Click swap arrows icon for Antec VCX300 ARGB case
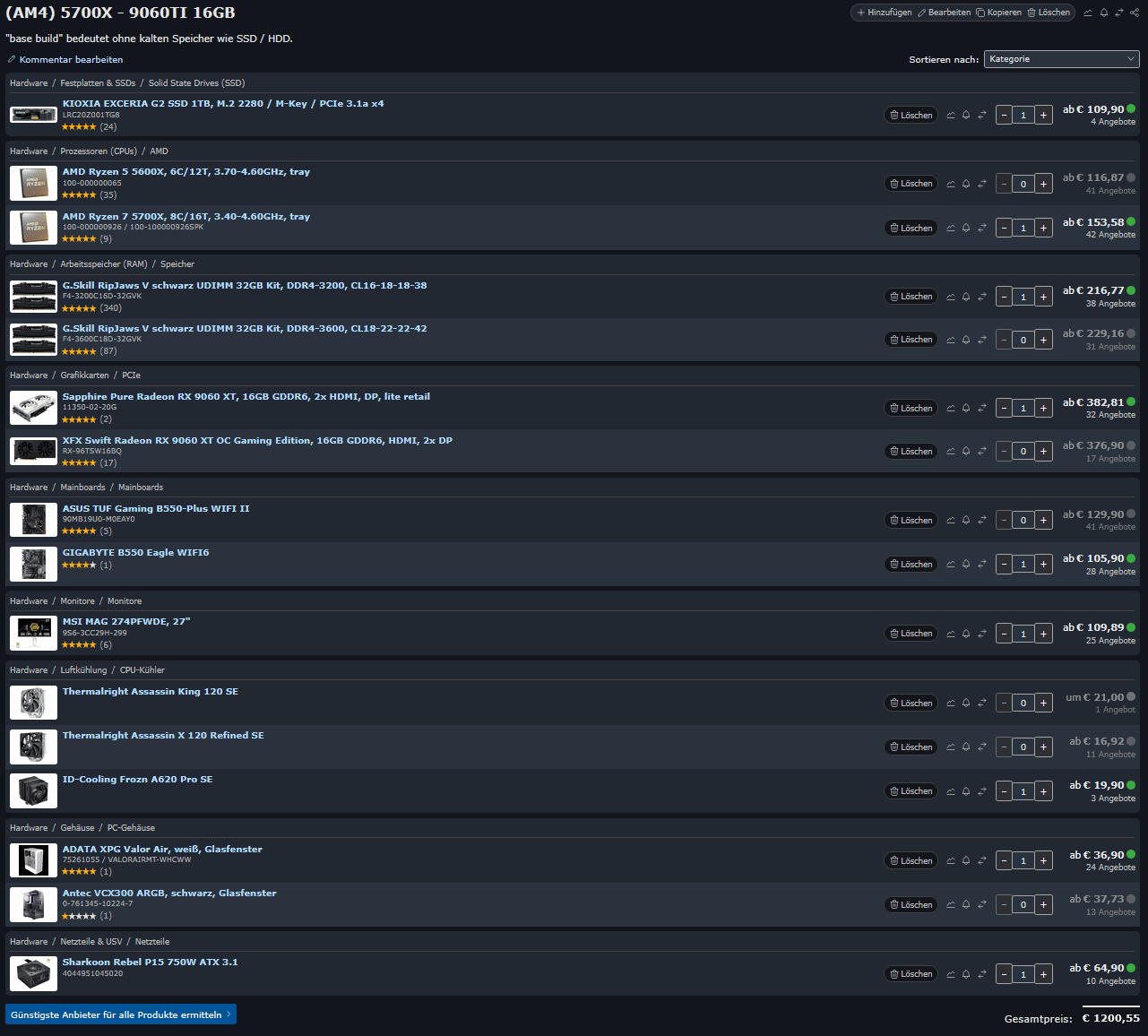The width and height of the screenshot is (1148, 1036). (981, 905)
